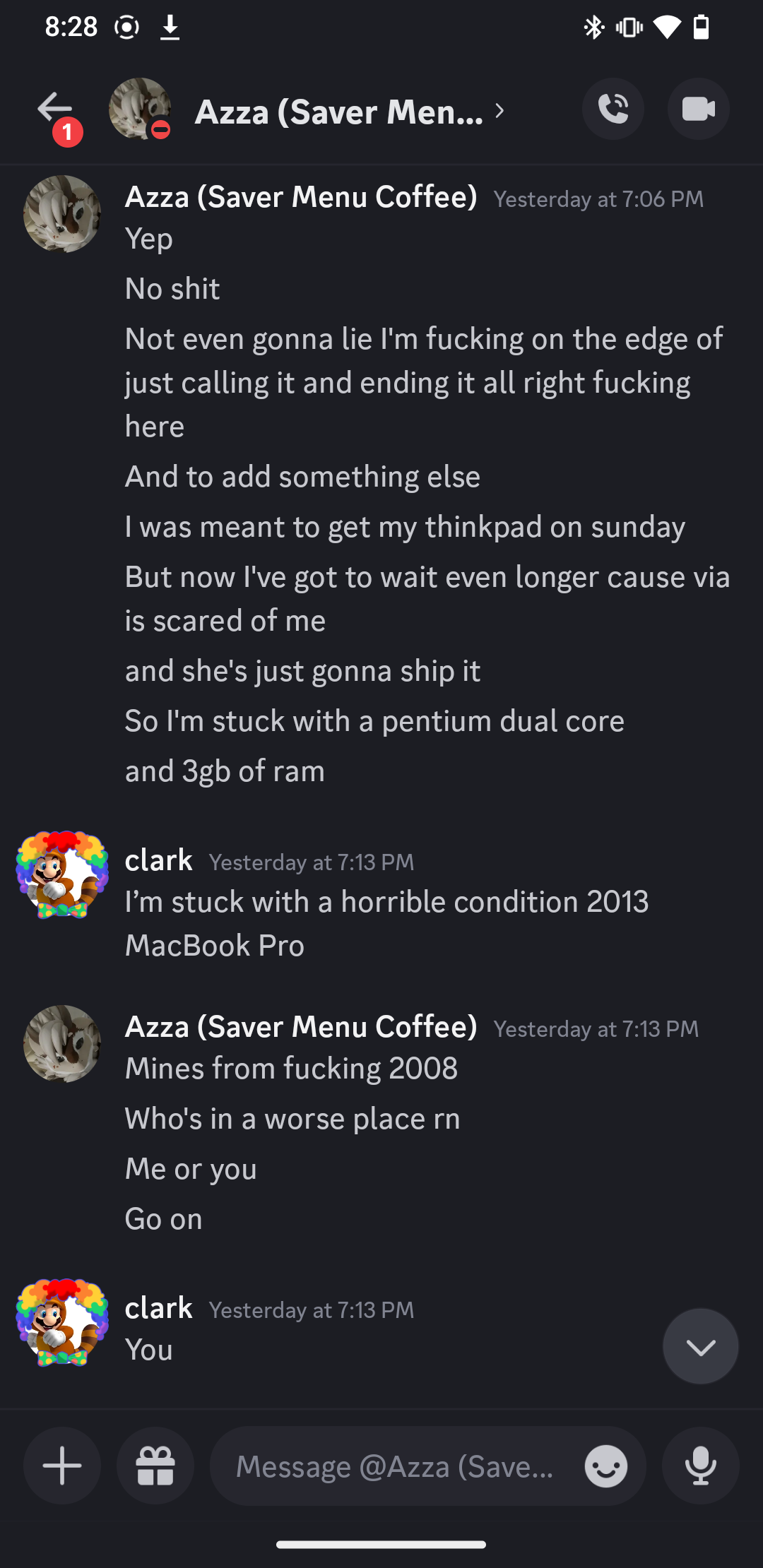Tap username Azza (Saver Menu Coffee) at 7:13 PM
The height and width of the screenshot is (1568, 763).
tap(301, 1027)
